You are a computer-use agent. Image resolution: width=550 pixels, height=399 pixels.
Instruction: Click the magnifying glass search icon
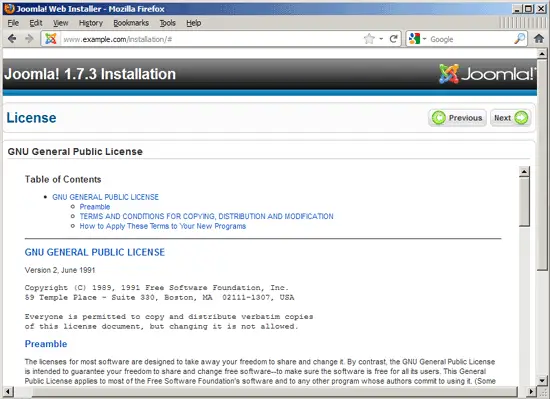click(519, 39)
